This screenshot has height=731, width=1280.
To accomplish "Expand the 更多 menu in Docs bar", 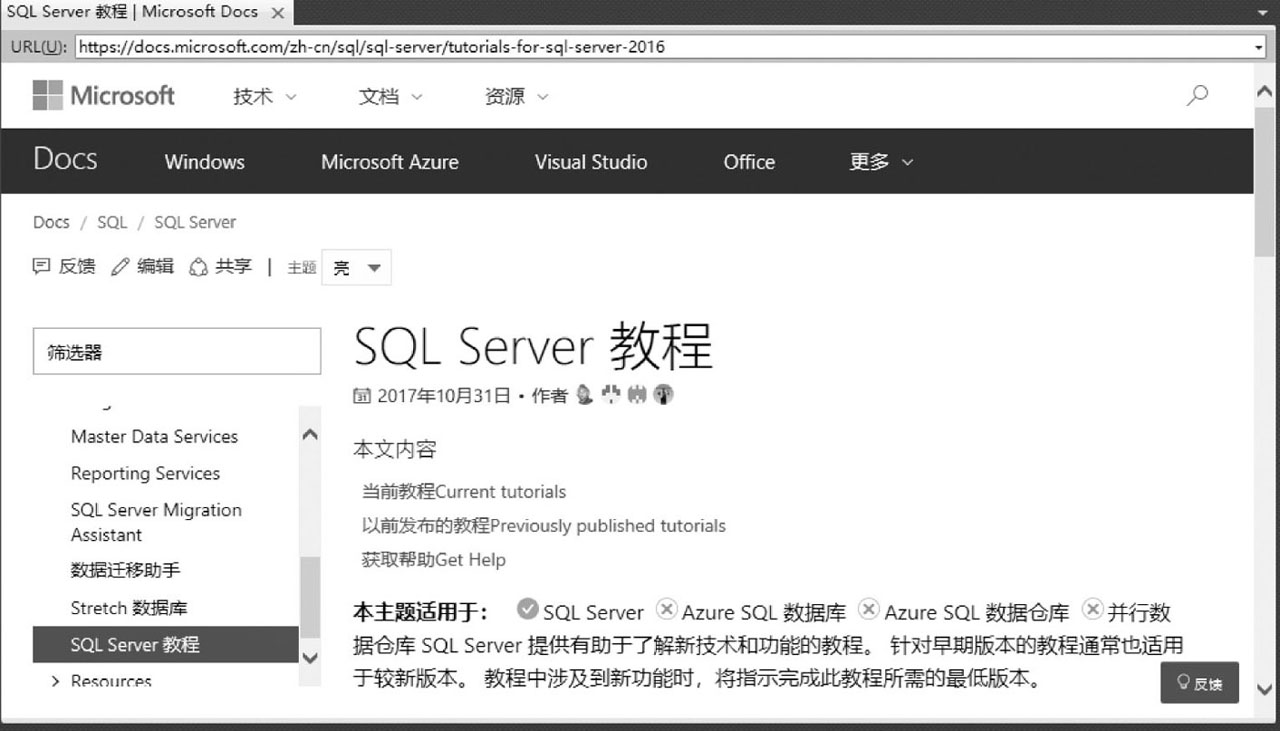I will coord(881,161).
